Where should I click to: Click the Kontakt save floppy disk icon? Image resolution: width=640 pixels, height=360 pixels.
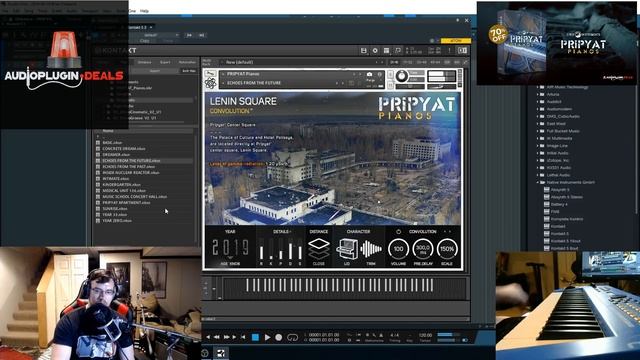(x=364, y=51)
